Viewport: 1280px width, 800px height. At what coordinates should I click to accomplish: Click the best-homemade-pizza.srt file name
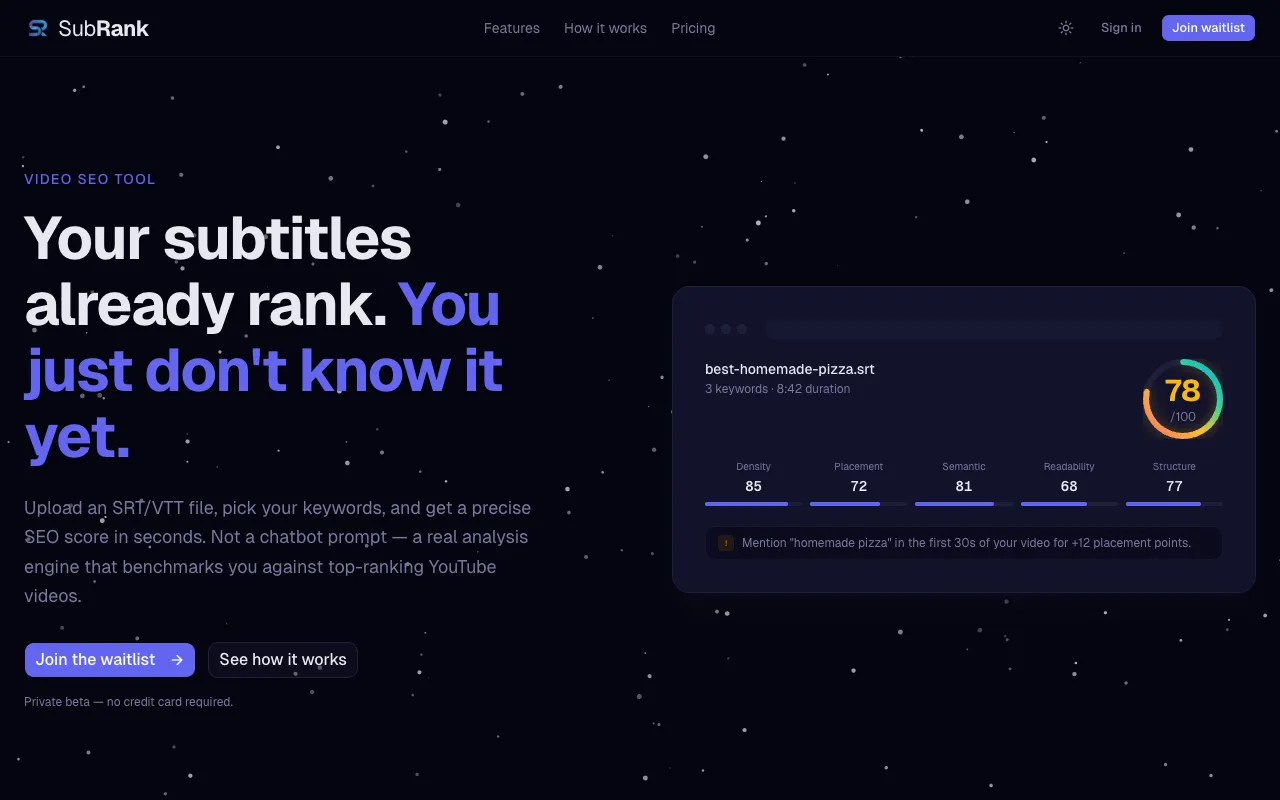click(790, 369)
